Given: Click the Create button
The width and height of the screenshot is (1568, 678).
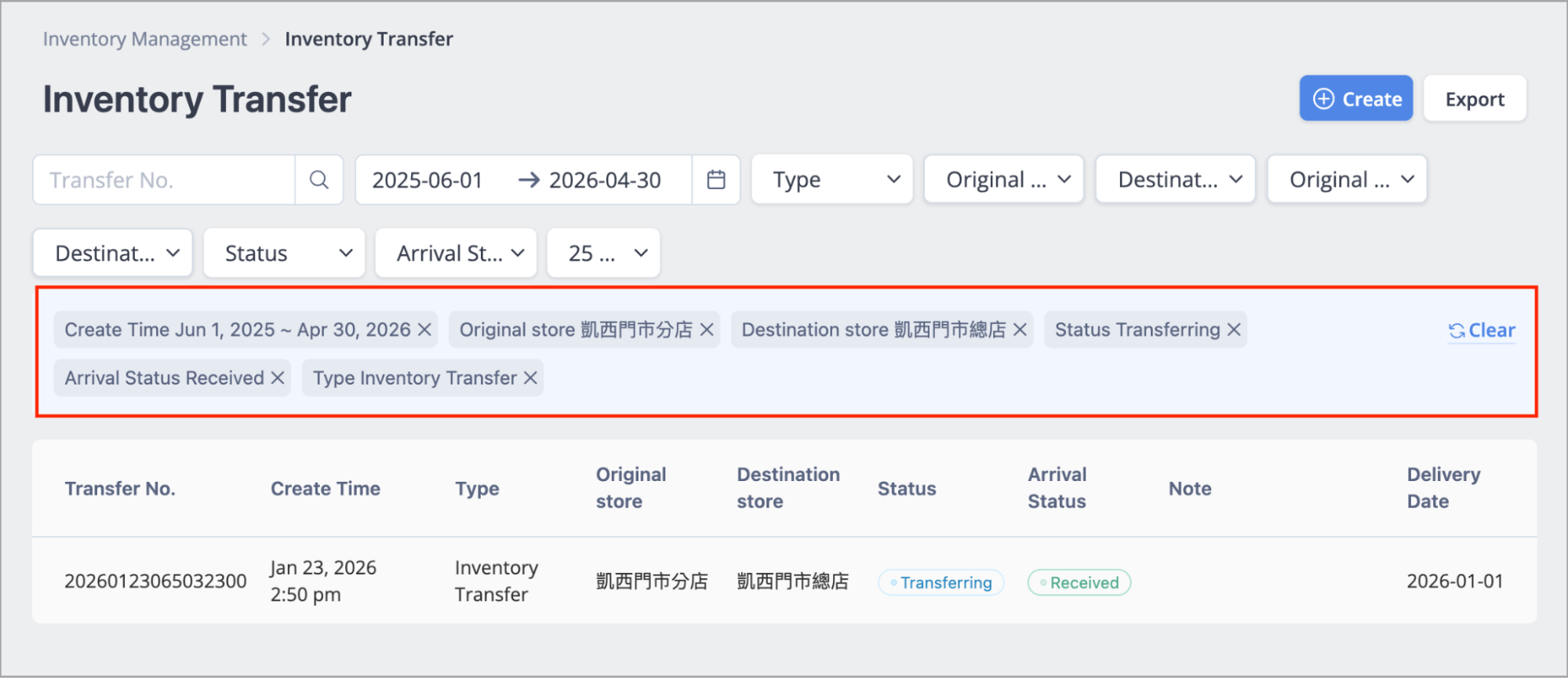Looking at the screenshot, I should (x=1356, y=99).
